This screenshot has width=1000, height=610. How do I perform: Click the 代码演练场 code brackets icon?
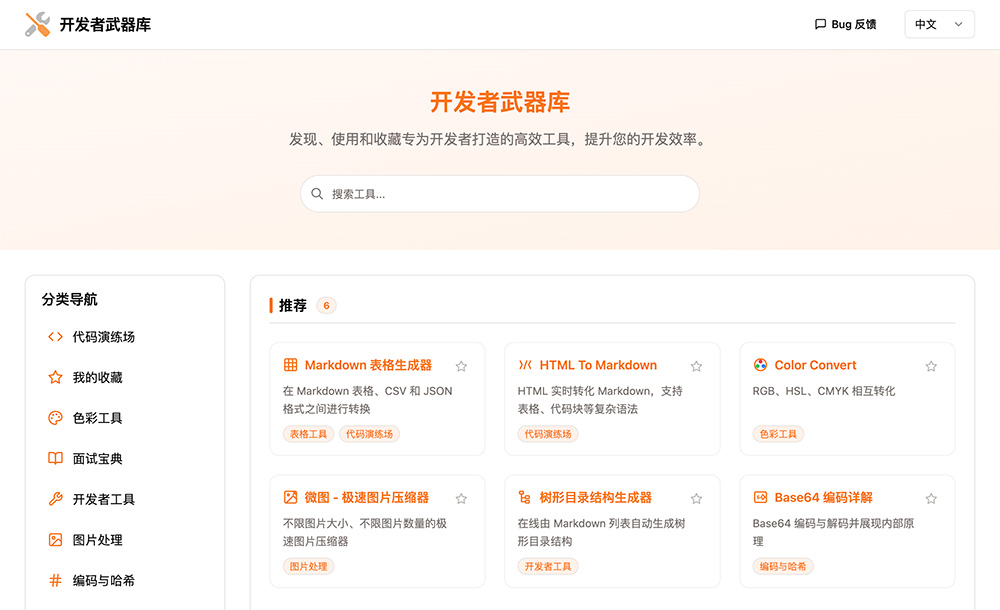55,336
